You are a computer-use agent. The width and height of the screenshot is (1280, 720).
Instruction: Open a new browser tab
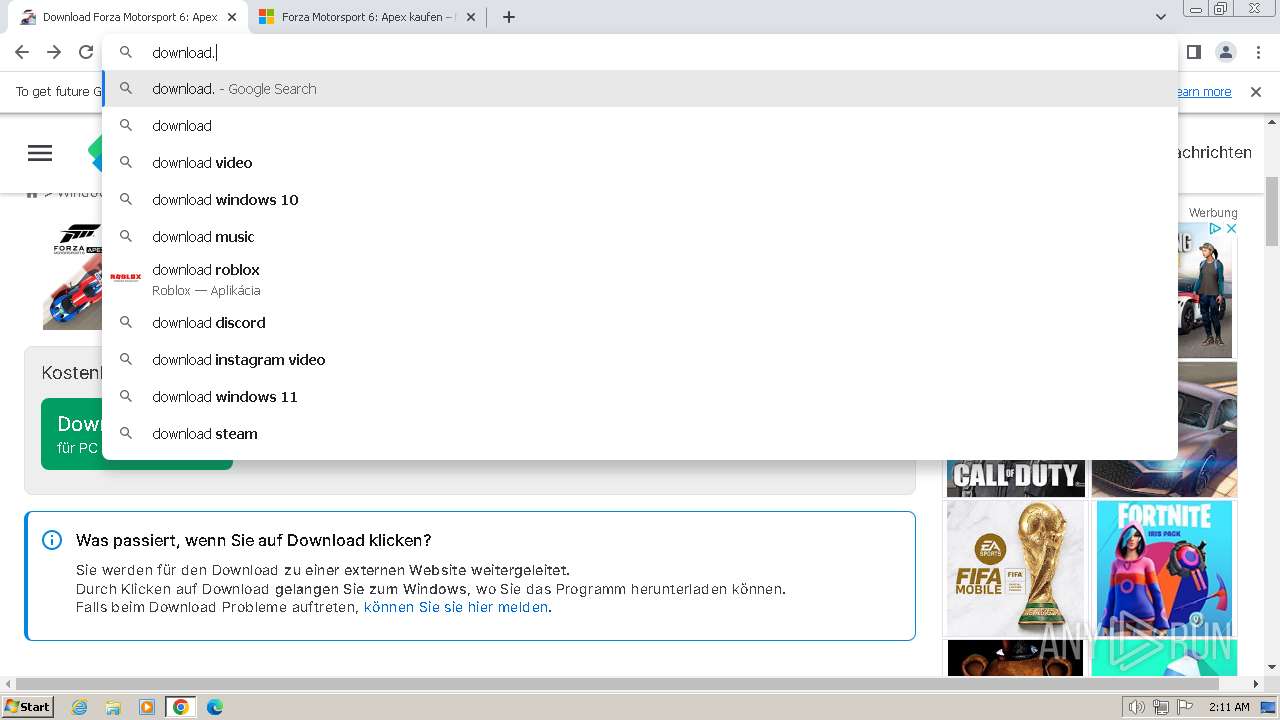509,17
